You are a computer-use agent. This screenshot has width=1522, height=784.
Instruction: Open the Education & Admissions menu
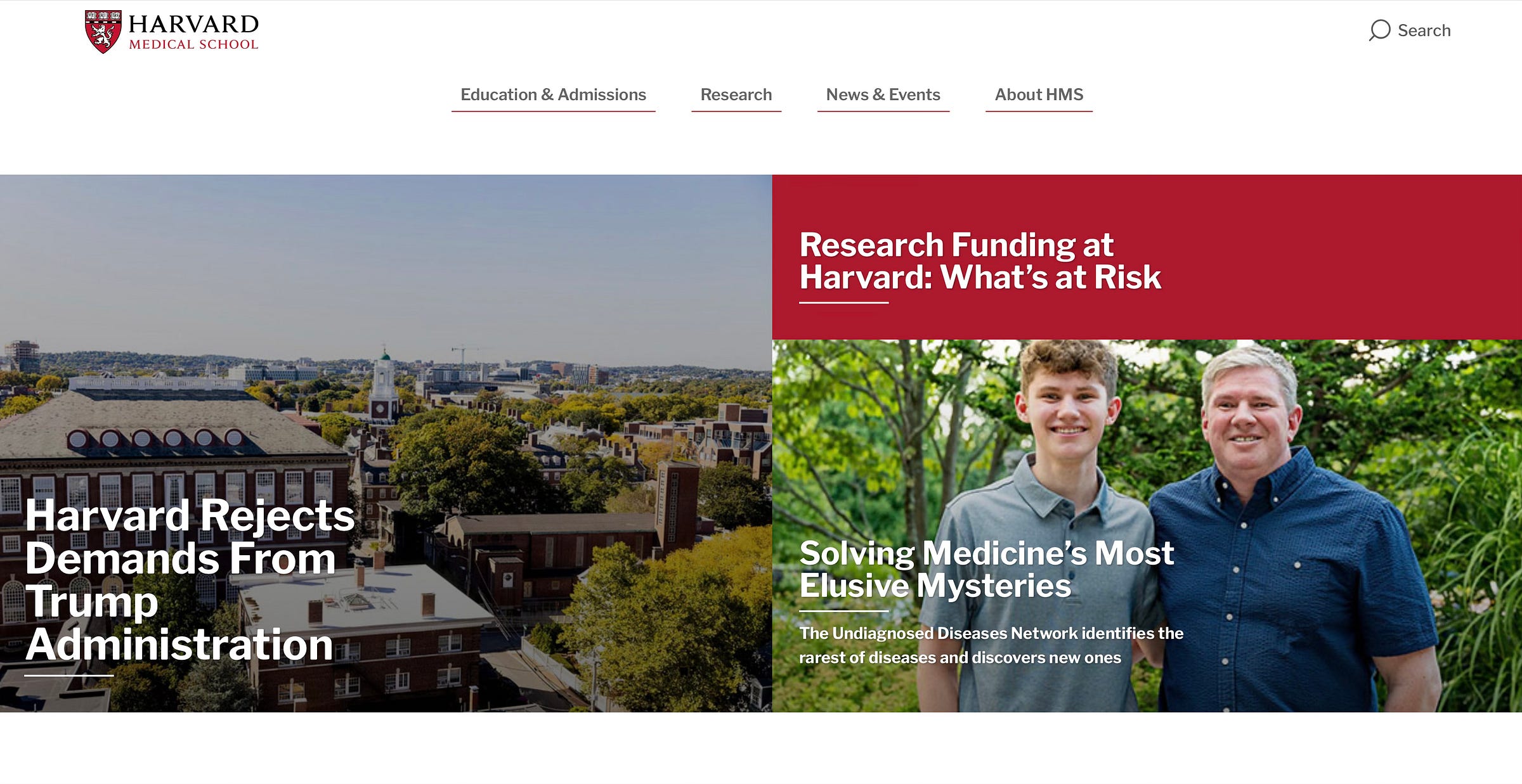(553, 94)
